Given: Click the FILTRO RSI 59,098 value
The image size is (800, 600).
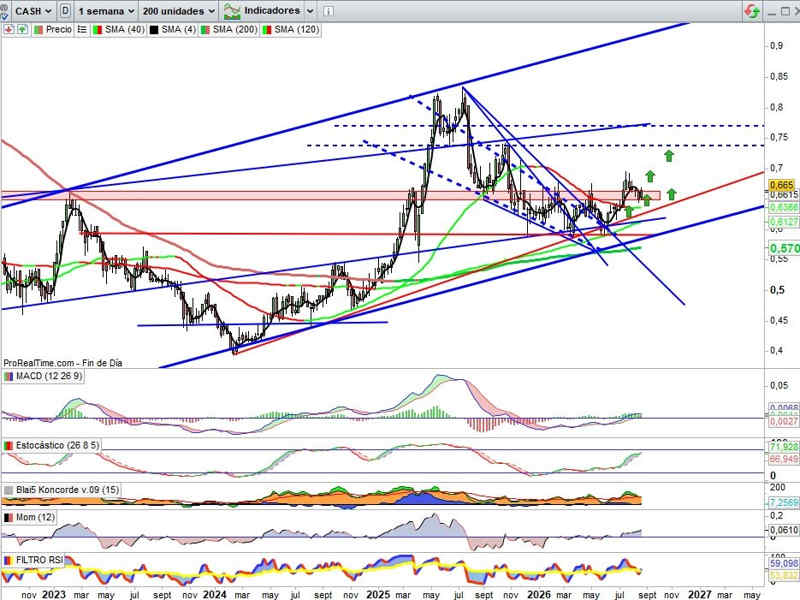Looking at the screenshot, I should point(784,563).
